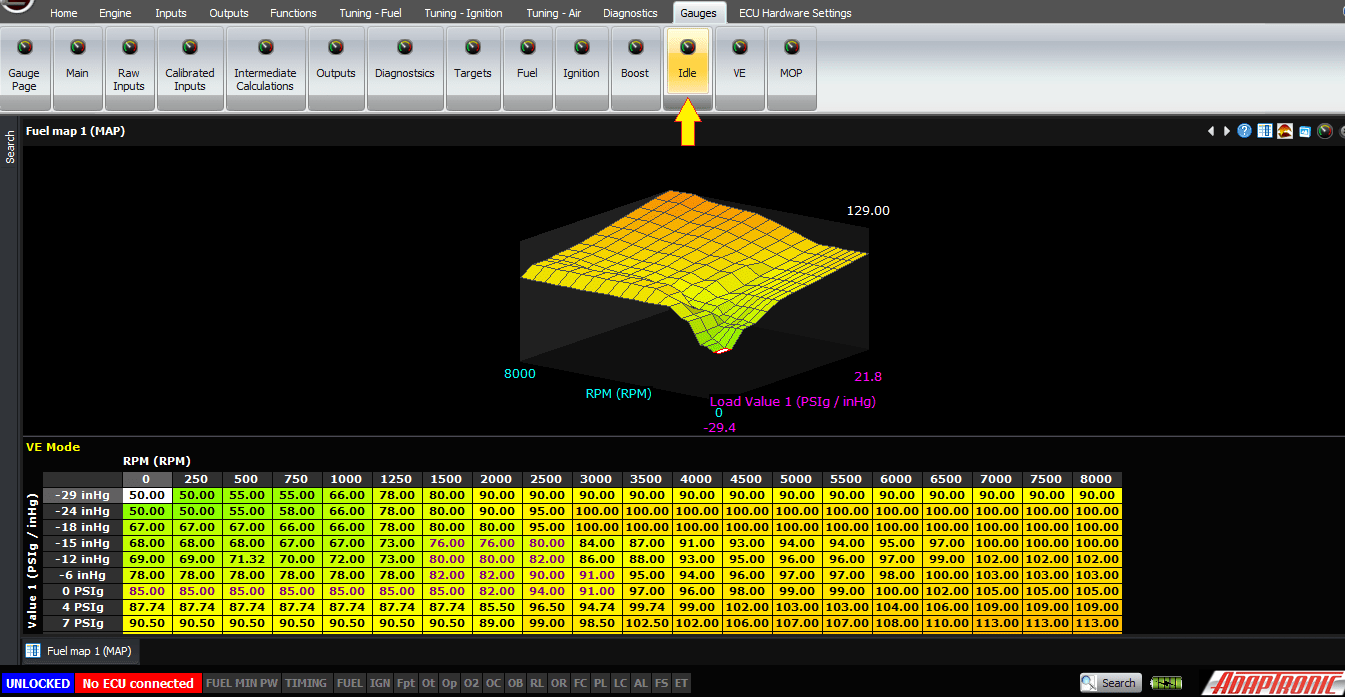This screenshot has width=1345, height=697.
Task: Open the Diagnostics menu tab
Action: (x=630, y=13)
